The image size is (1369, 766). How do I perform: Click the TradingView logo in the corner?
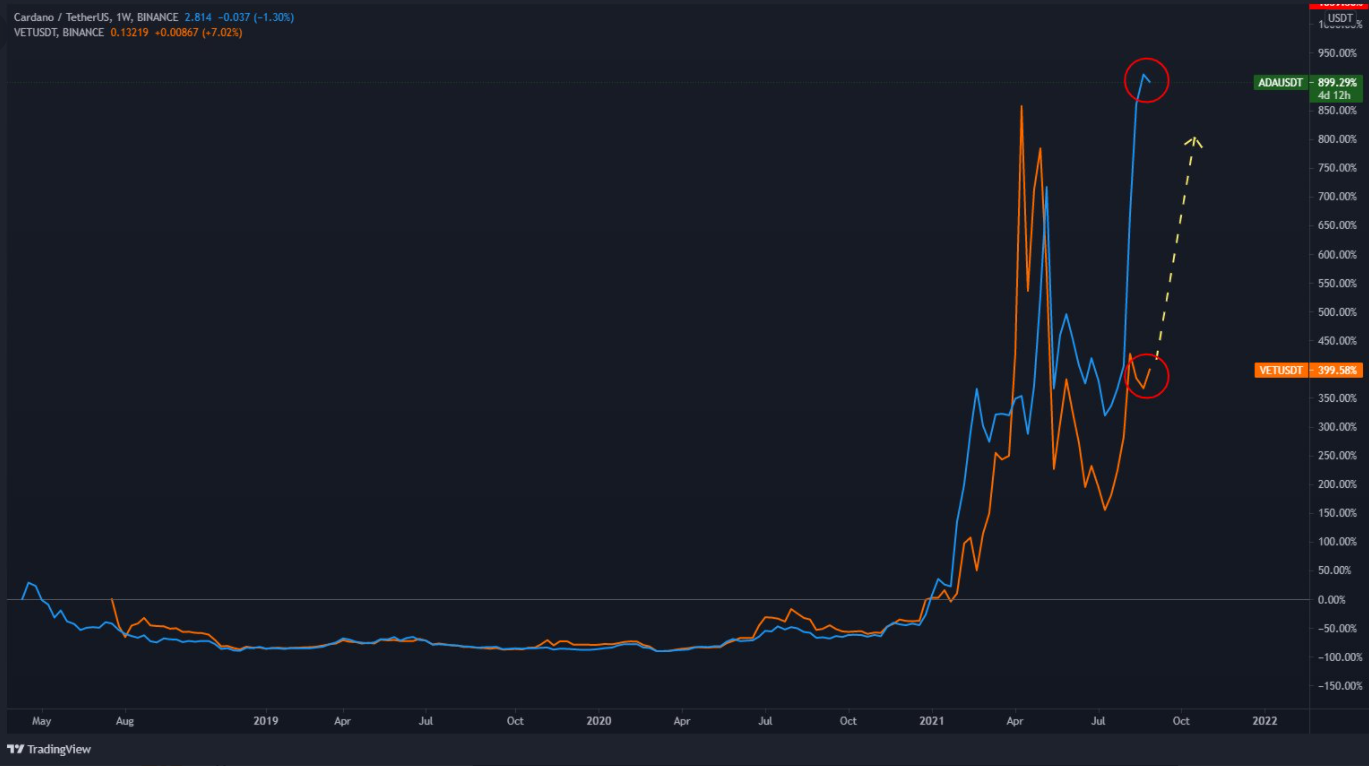[x=47, y=748]
